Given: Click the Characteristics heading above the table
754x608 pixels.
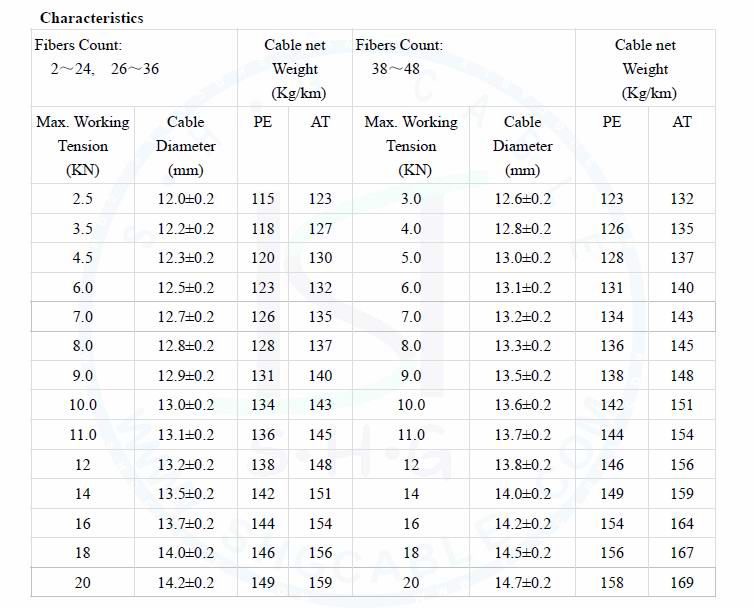Looking at the screenshot, I should pyautogui.click(x=91, y=18).
